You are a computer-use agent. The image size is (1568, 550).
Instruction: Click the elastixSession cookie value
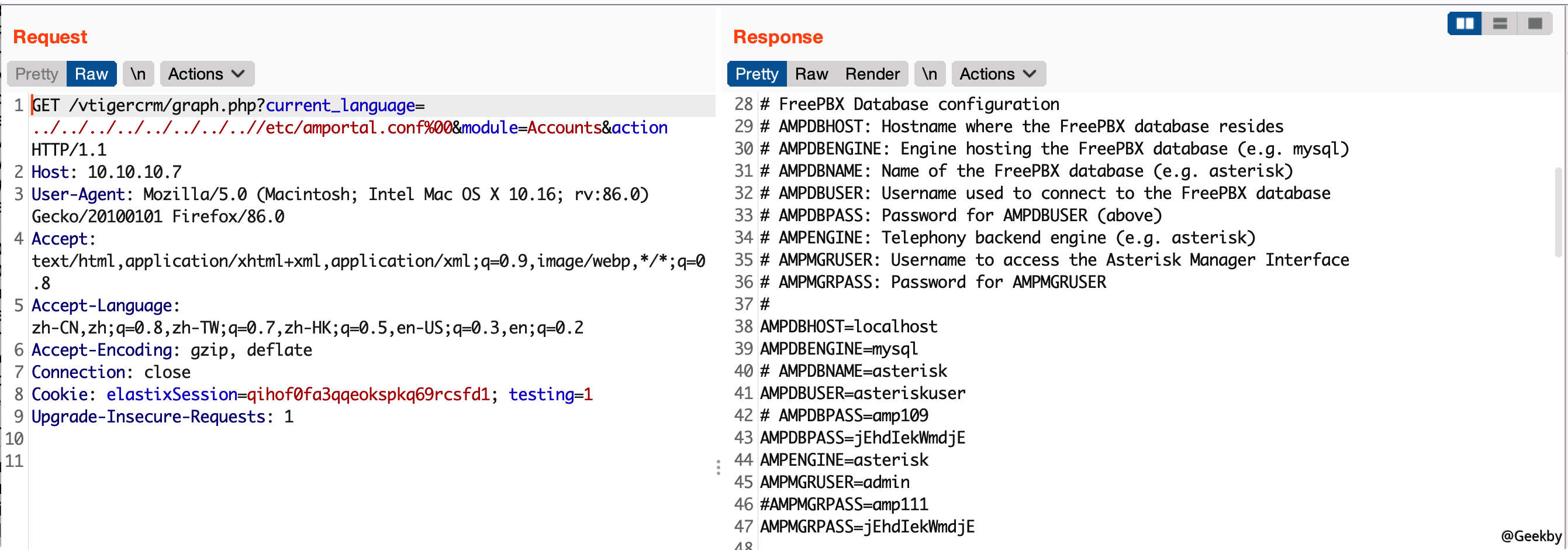pyautogui.click(x=368, y=394)
